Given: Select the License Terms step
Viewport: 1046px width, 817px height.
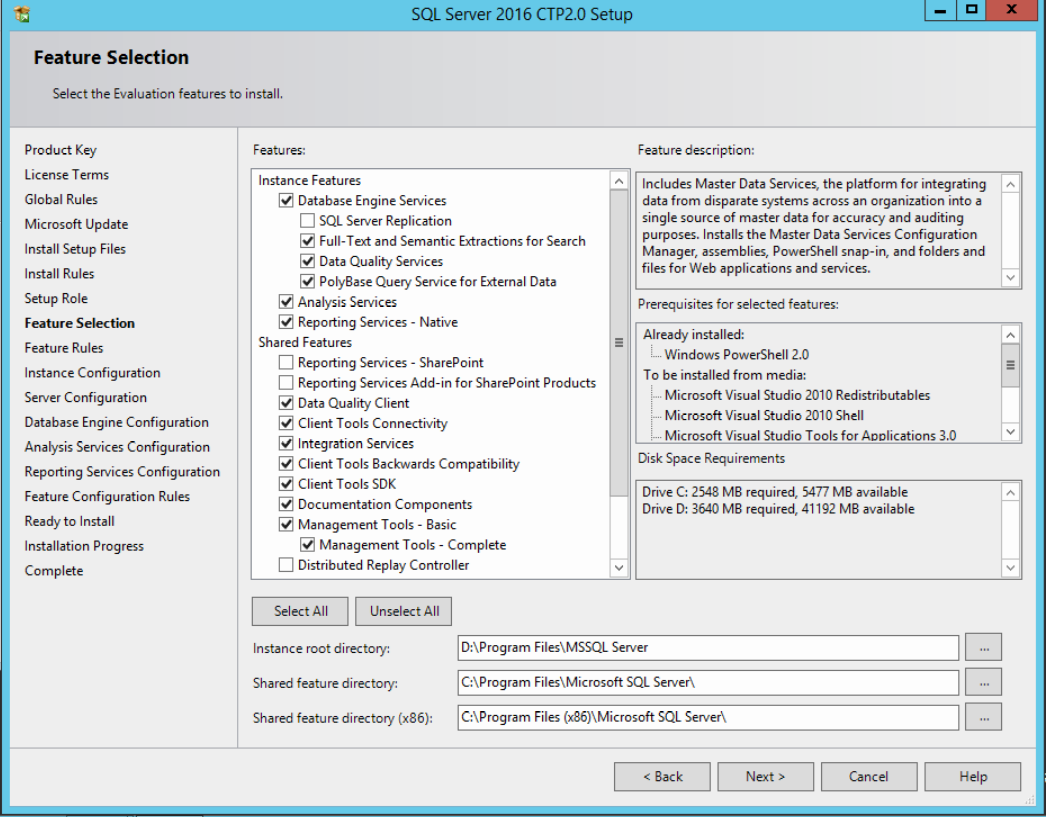Looking at the screenshot, I should click(x=67, y=175).
